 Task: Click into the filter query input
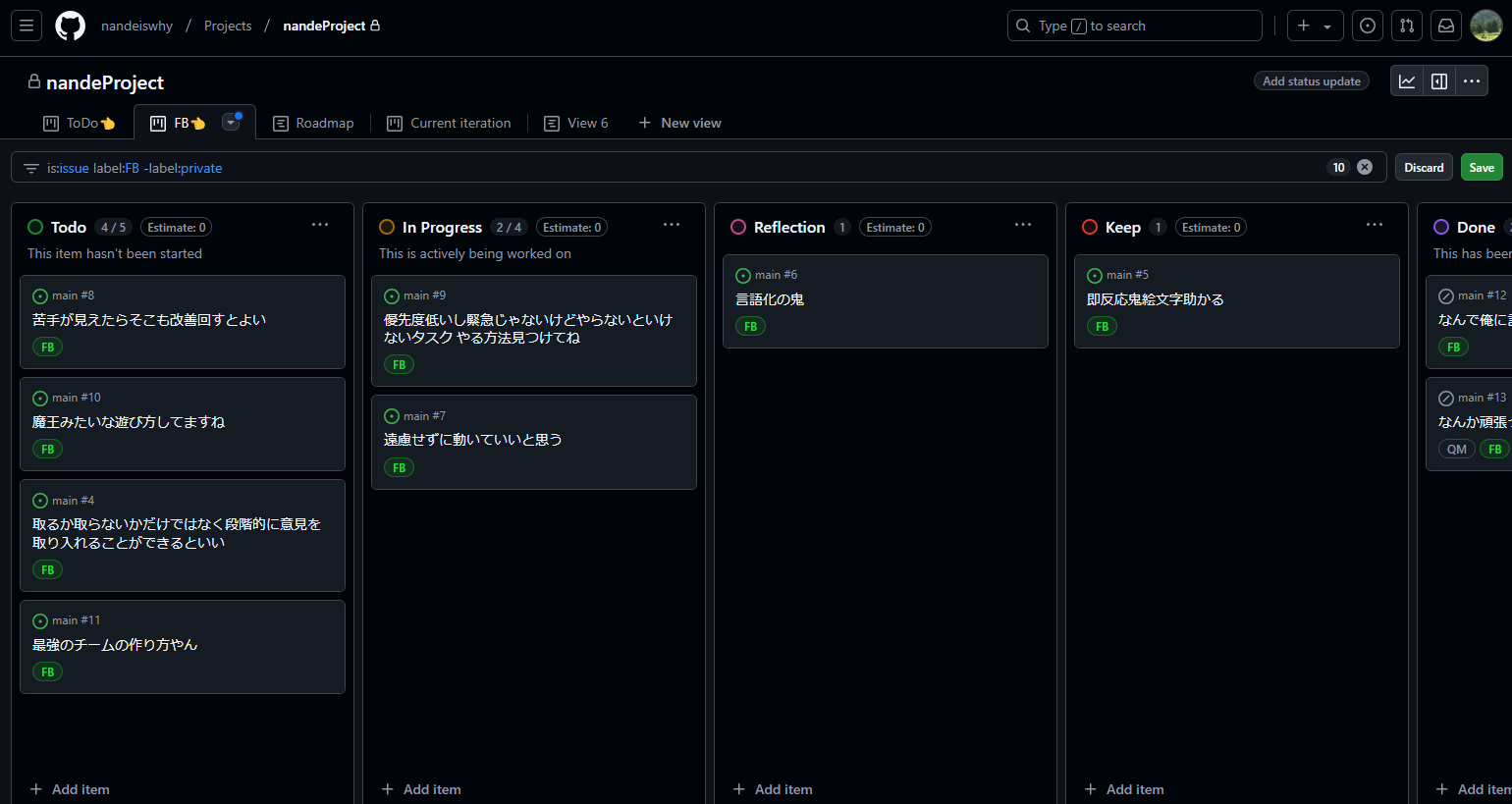click(682, 168)
